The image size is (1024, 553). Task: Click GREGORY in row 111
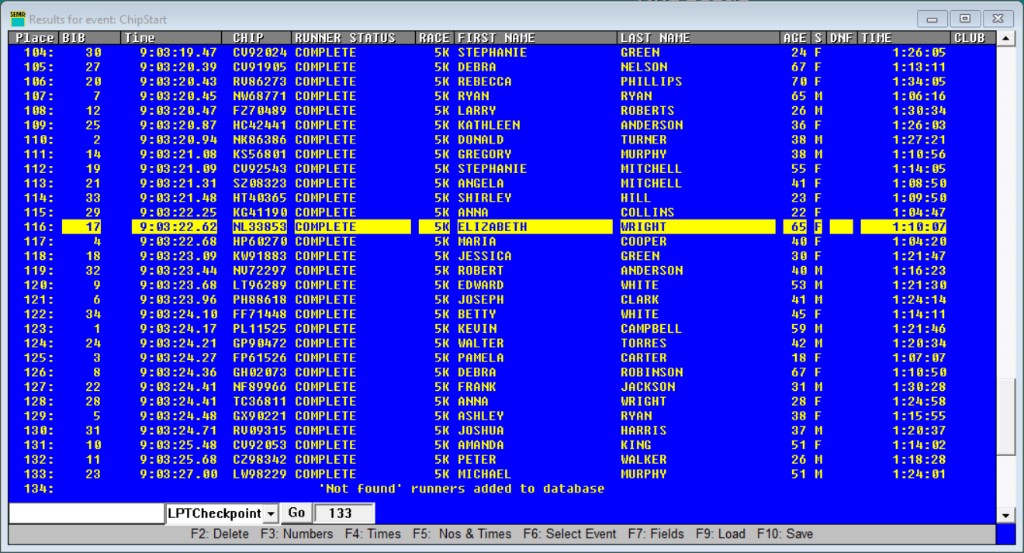[x=485, y=154]
